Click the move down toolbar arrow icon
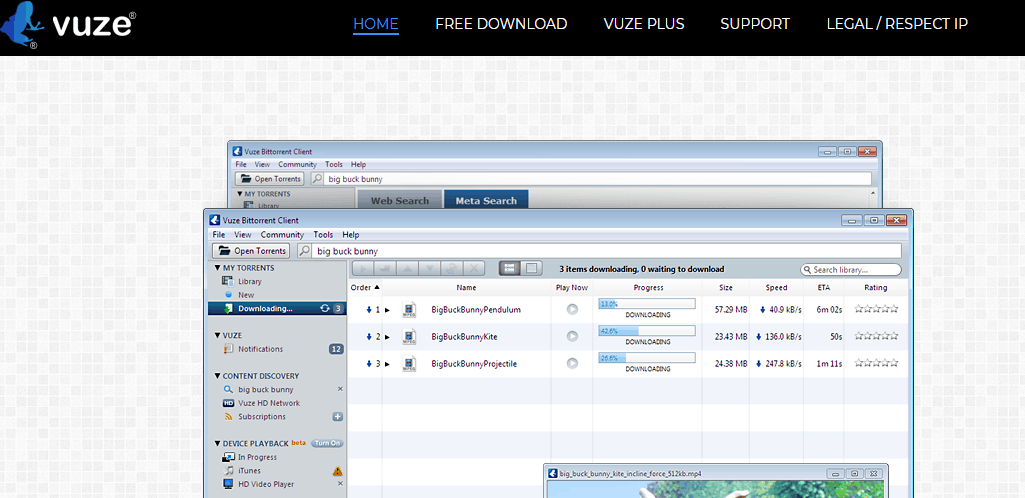The height and width of the screenshot is (498, 1025). coord(429,268)
